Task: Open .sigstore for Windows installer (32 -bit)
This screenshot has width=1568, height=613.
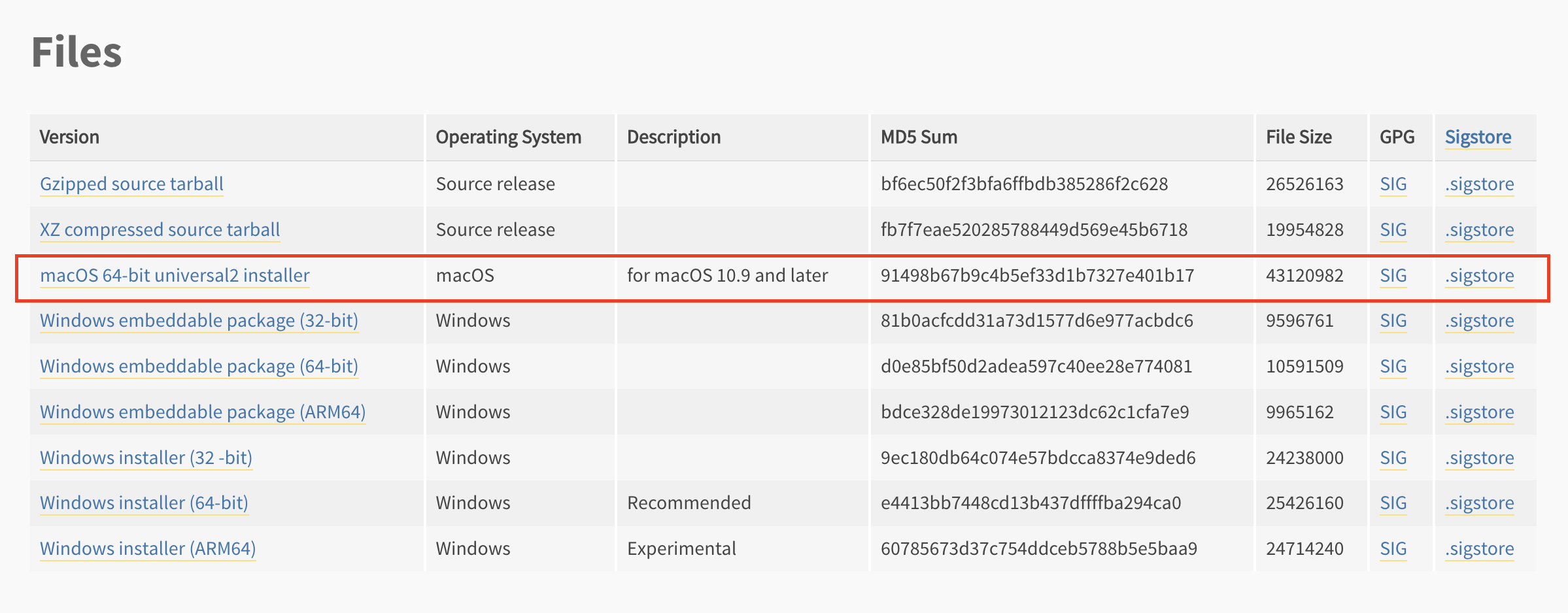Action: pos(1479,458)
